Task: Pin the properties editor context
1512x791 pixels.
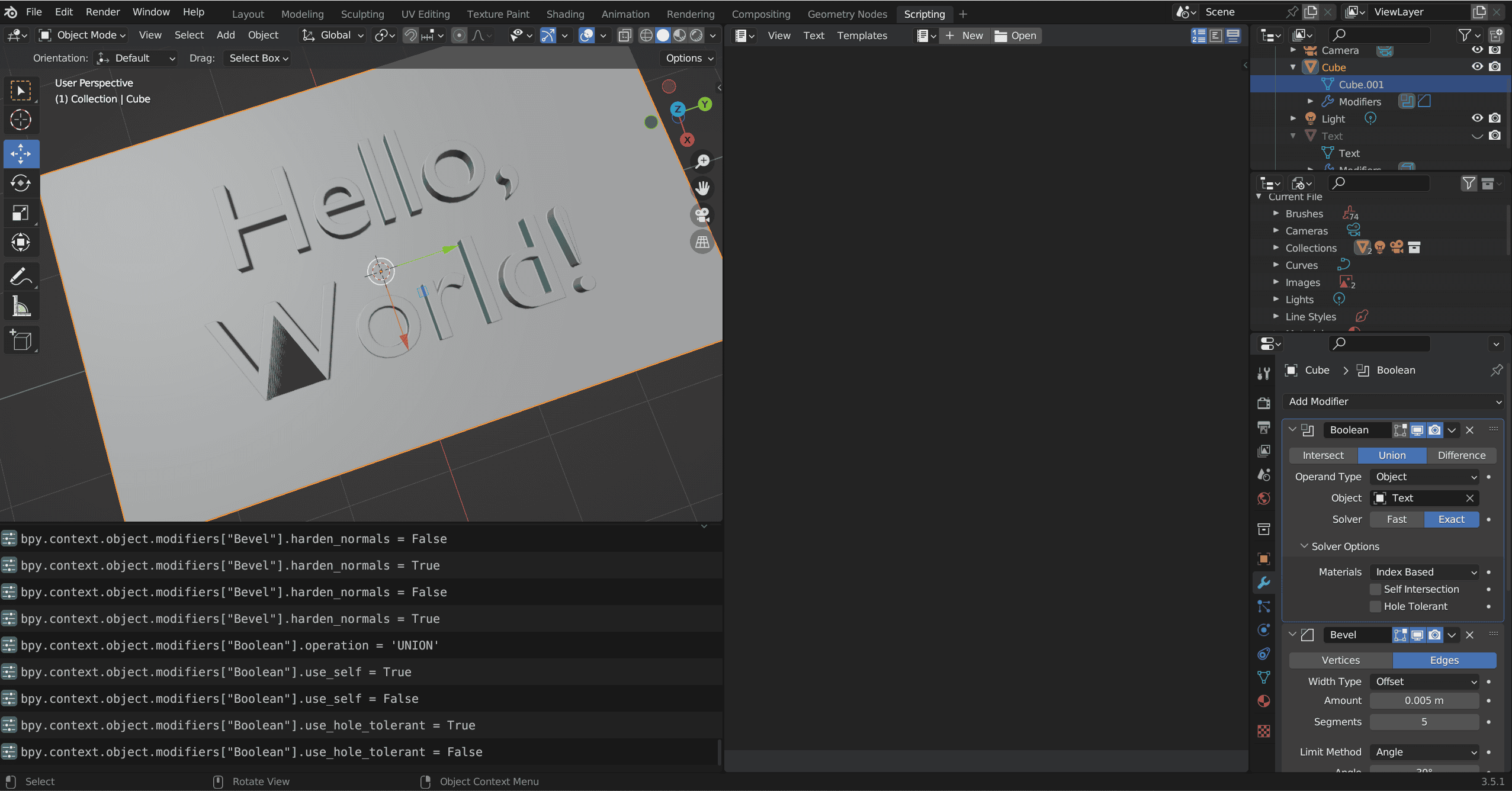Action: pyautogui.click(x=1497, y=371)
